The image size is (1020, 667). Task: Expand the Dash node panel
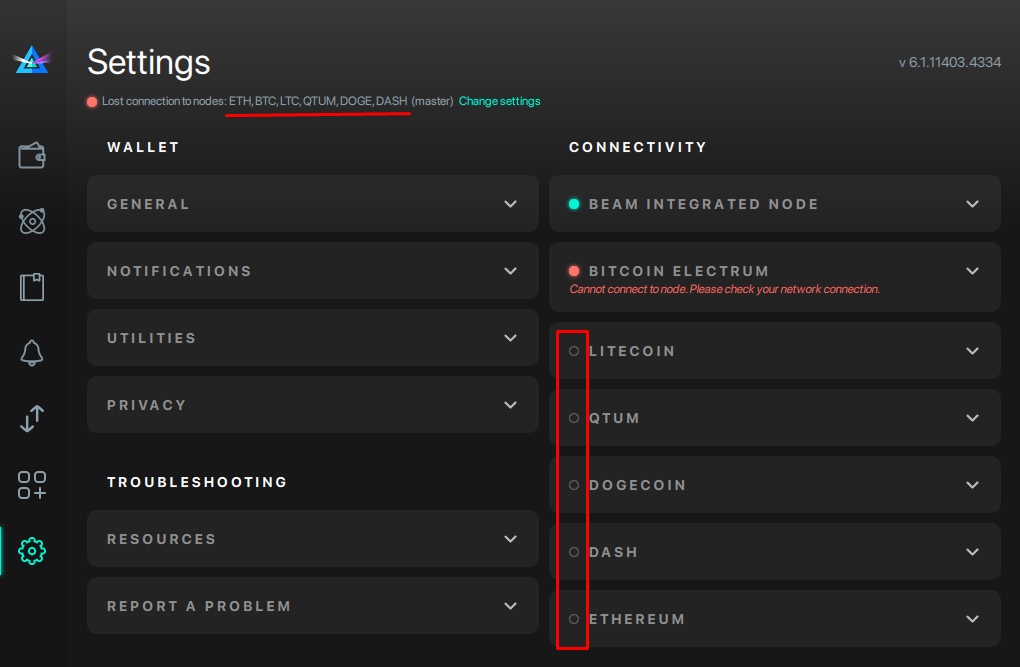pos(971,551)
